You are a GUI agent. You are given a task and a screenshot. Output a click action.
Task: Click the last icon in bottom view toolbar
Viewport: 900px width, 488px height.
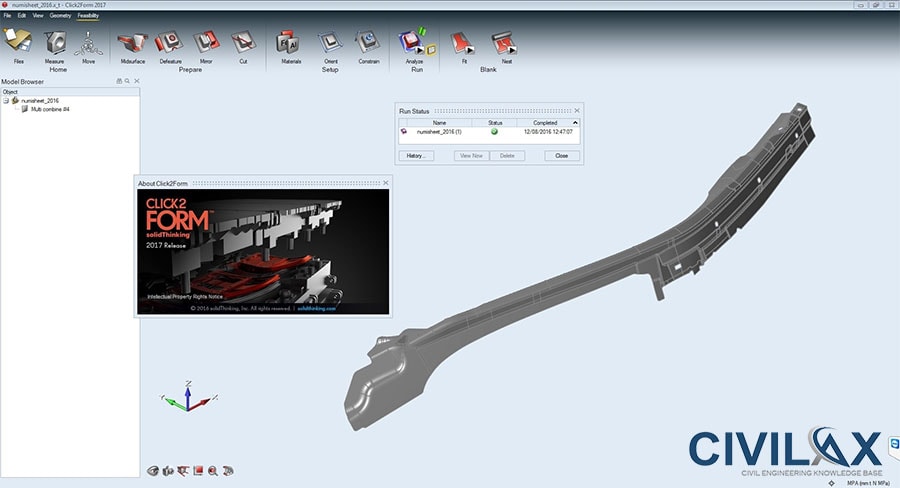[228, 471]
